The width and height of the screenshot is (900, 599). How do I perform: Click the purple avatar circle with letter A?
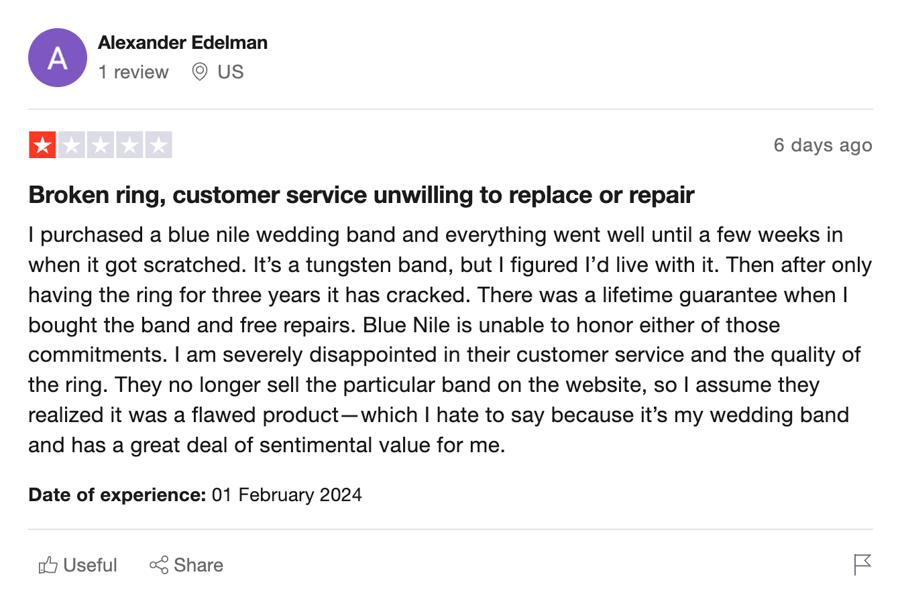[x=57, y=57]
